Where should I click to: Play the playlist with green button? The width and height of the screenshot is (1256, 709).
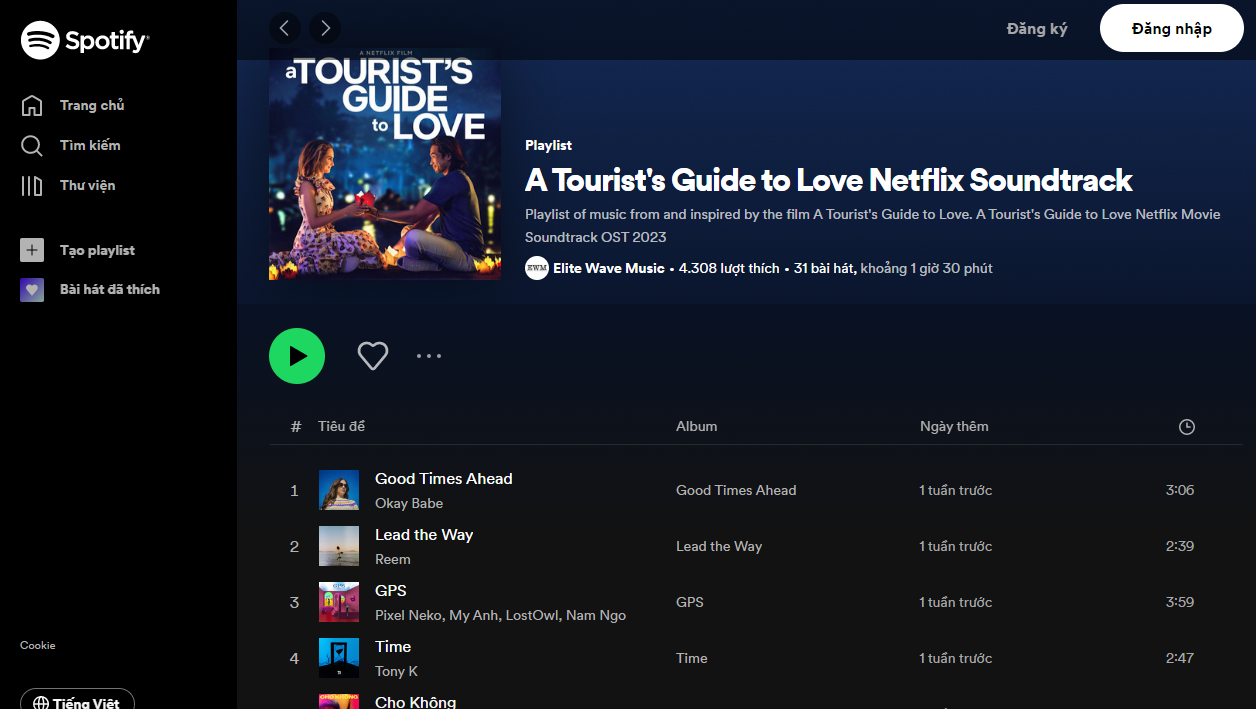pyautogui.click(x=297, y=356)
